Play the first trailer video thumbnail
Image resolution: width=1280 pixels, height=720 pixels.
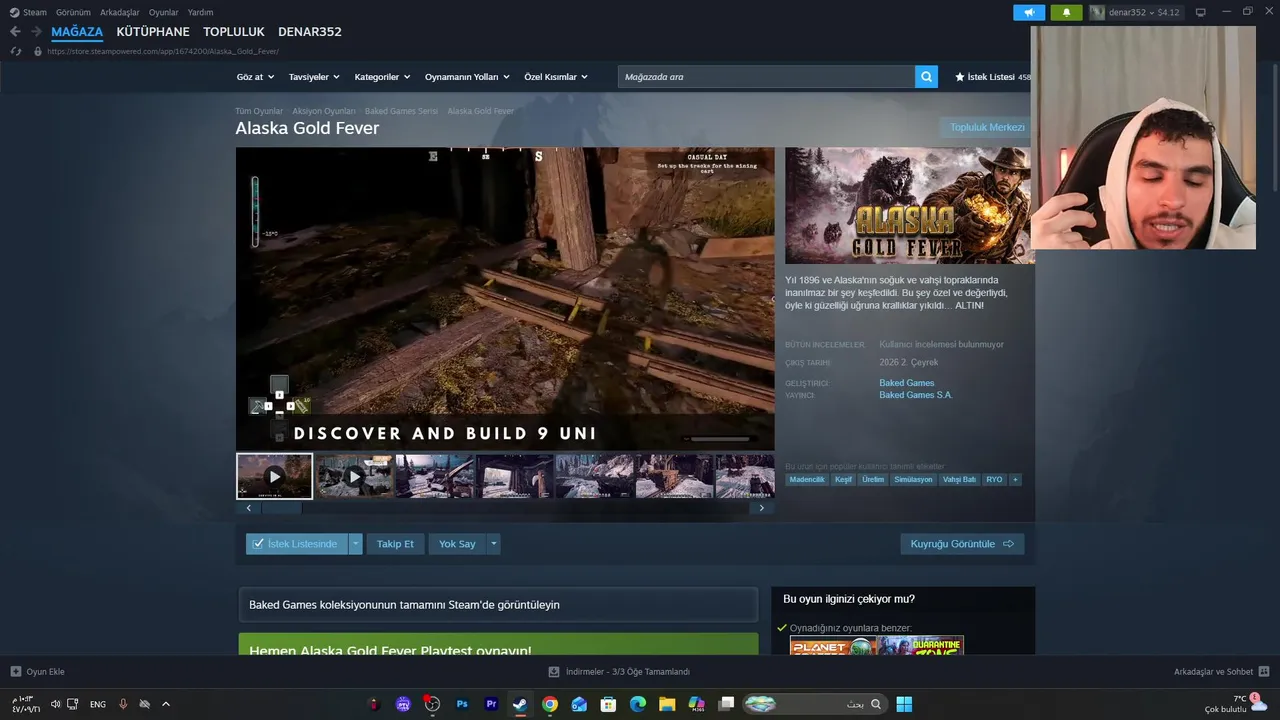click(275, 476)
